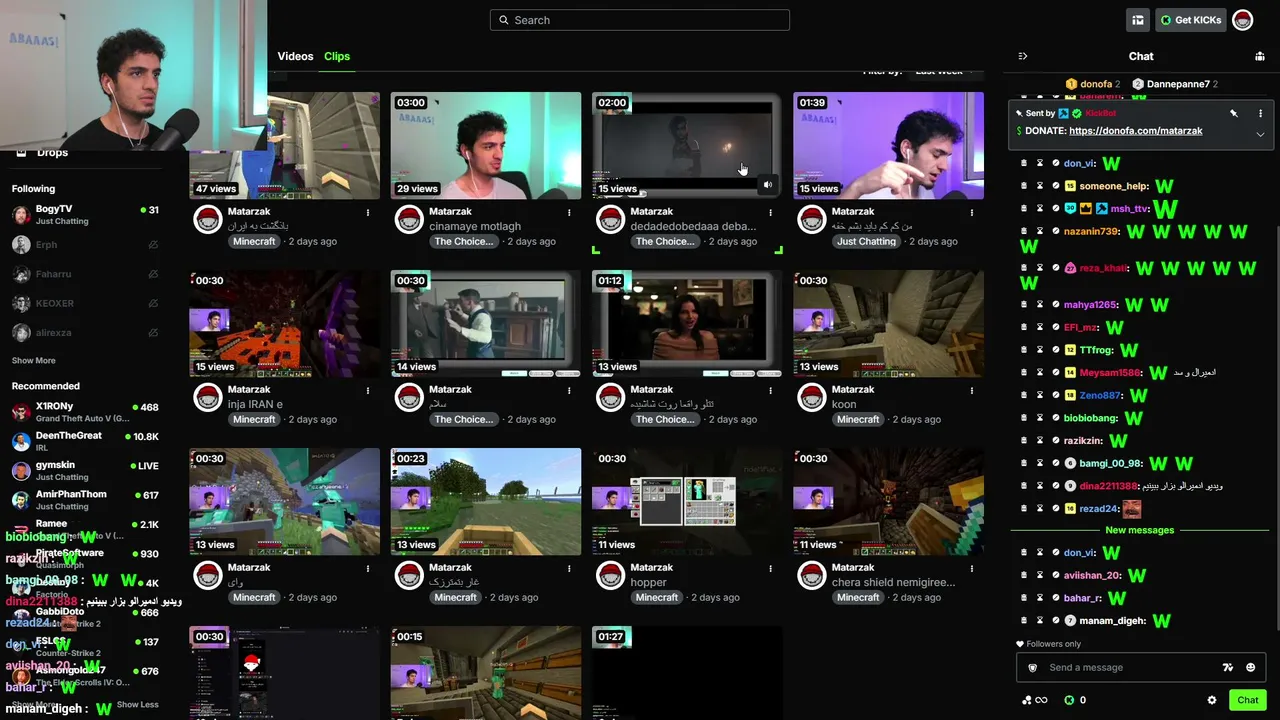
Task: Open options menu for the inja IRAN e clip
Action: (368, 390)
